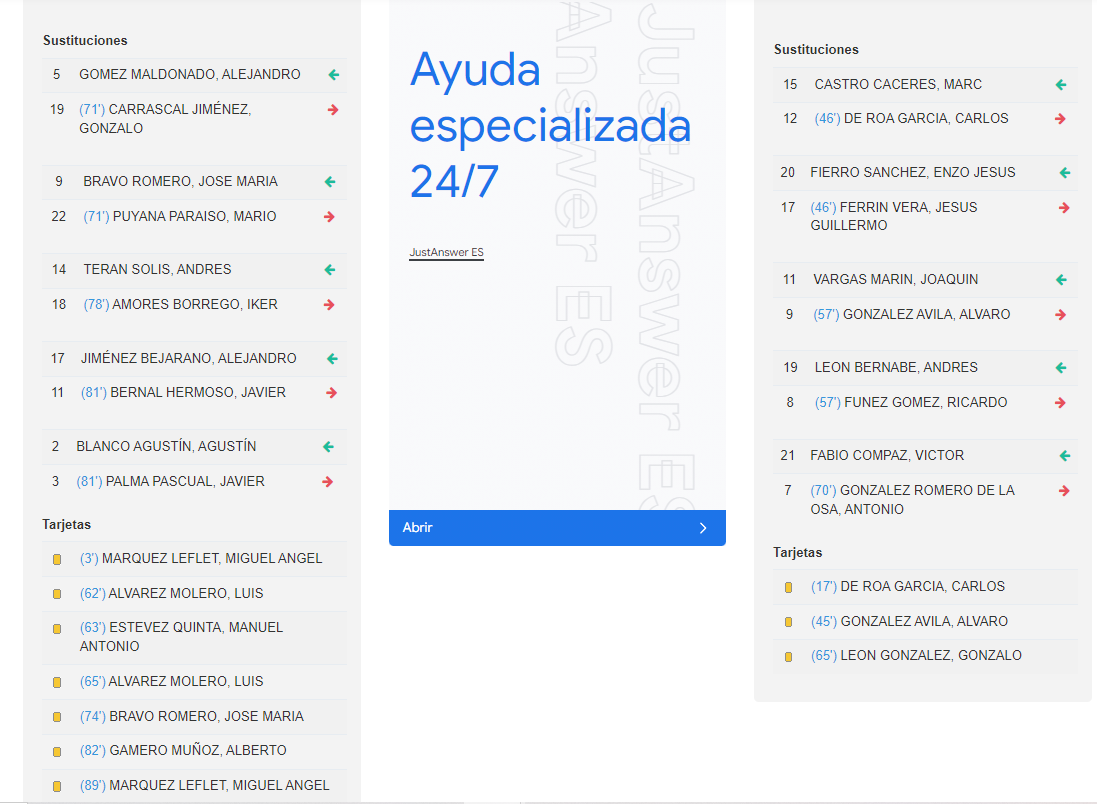Viewport: 1097px width, 804px height.
Task: Click red arrow beside PUYANA PARAISO, MARIO
Action: point(330,217)
